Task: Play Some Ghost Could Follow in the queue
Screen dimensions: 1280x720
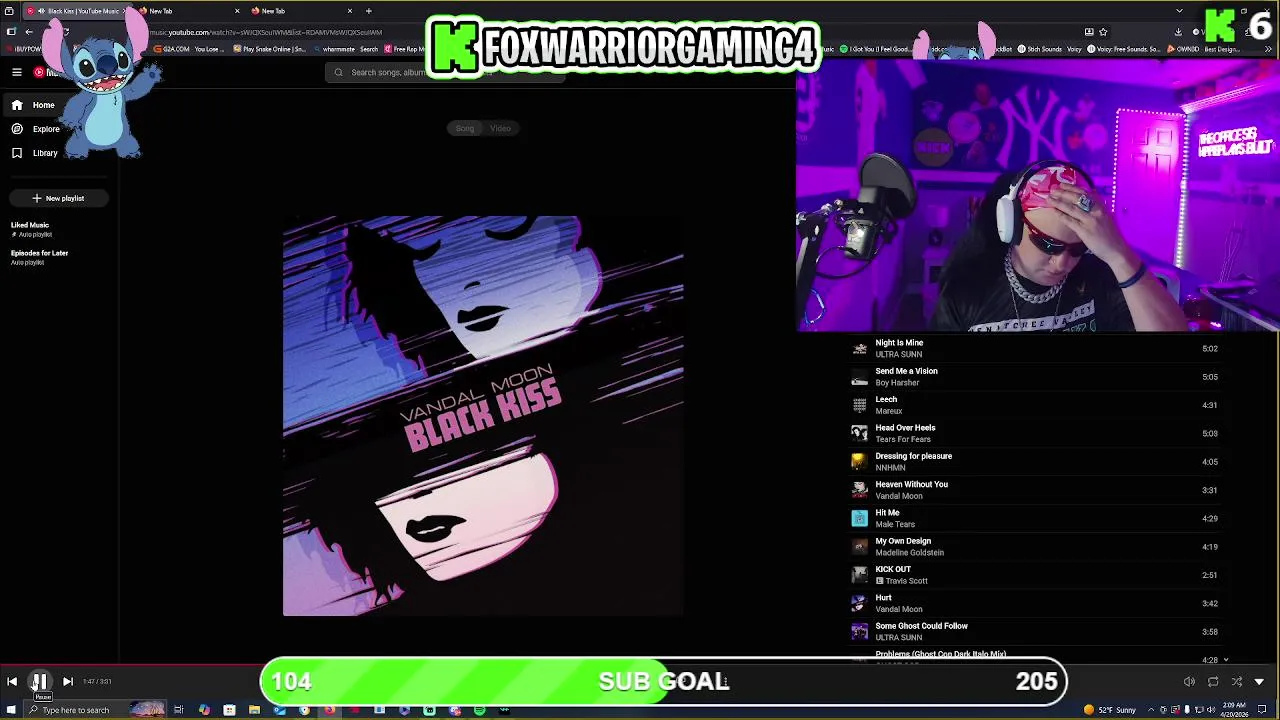Action: [1035, 632]
